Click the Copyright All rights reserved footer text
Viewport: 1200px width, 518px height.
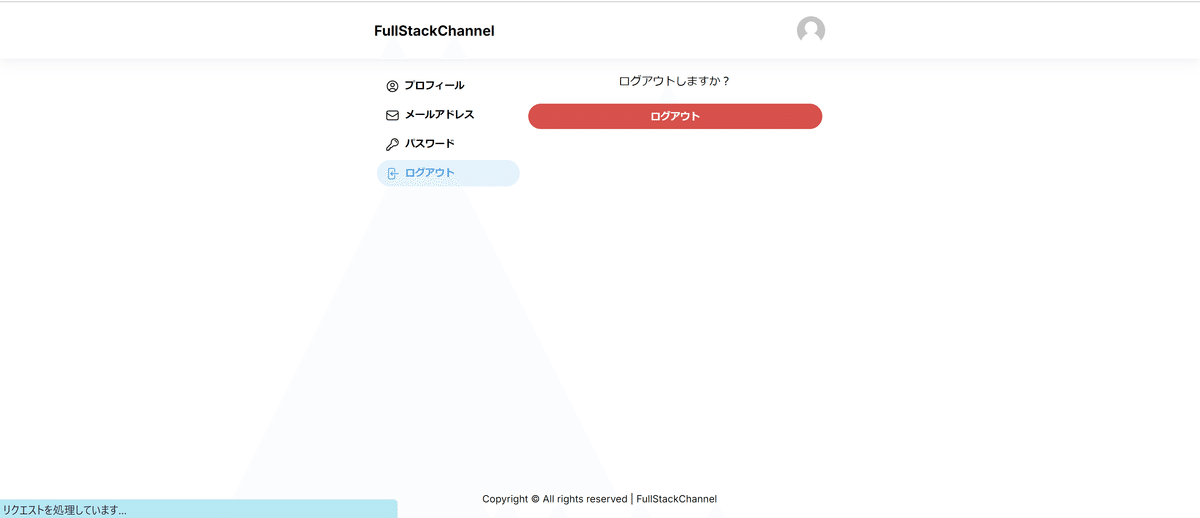600,499
